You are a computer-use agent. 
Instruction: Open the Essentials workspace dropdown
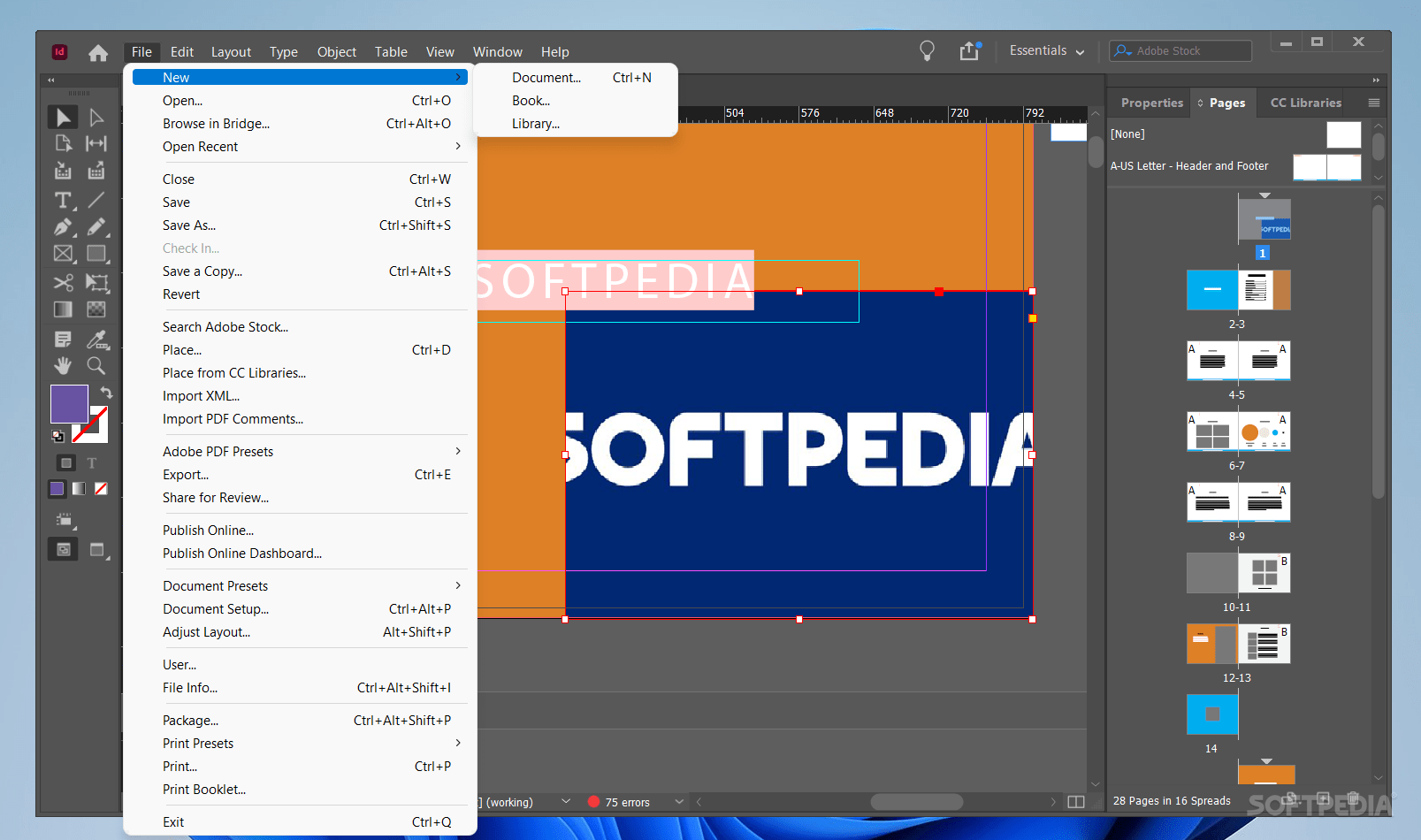pos(1047,51)
